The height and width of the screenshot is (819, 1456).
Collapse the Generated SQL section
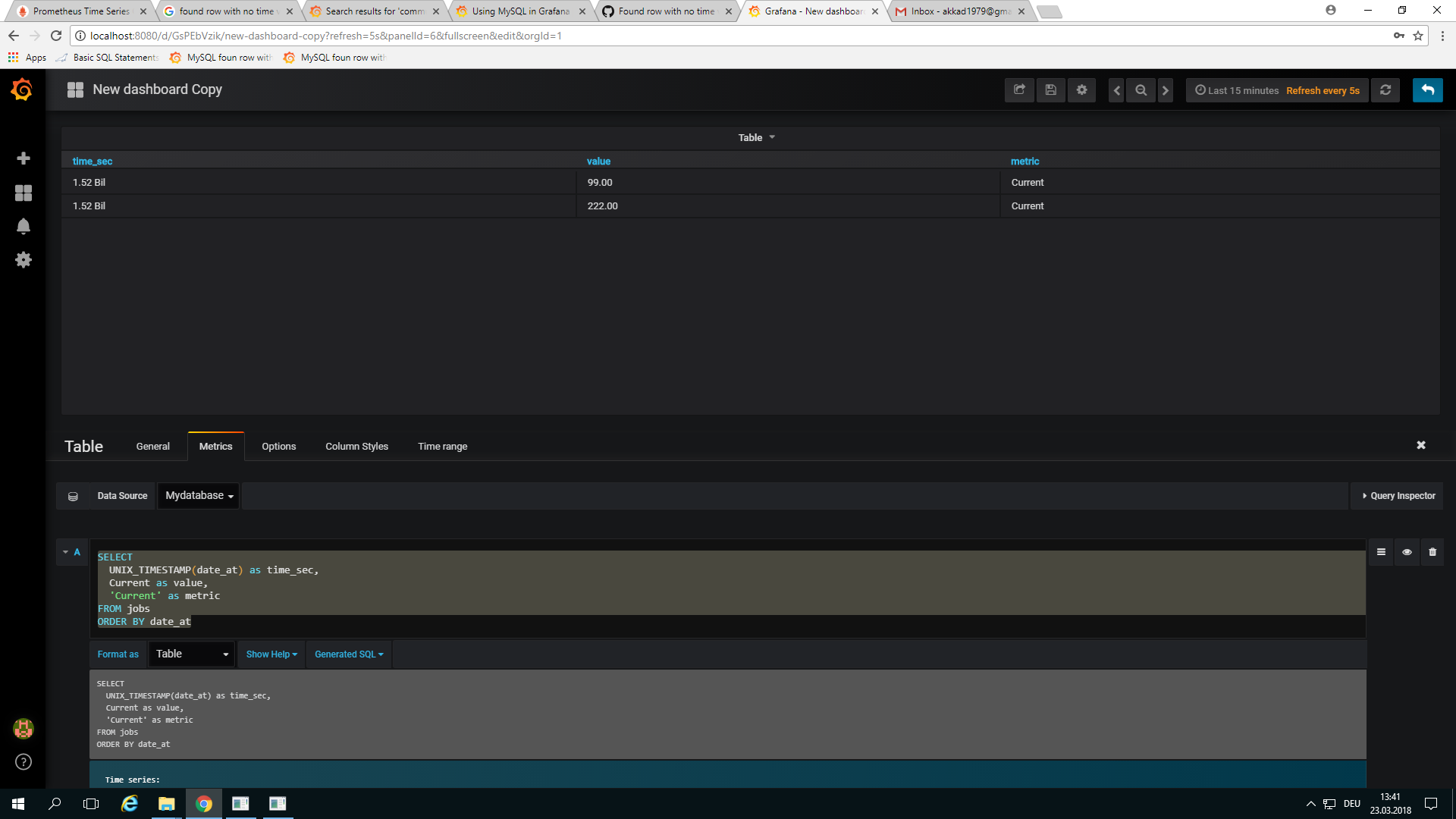[349, 654]
